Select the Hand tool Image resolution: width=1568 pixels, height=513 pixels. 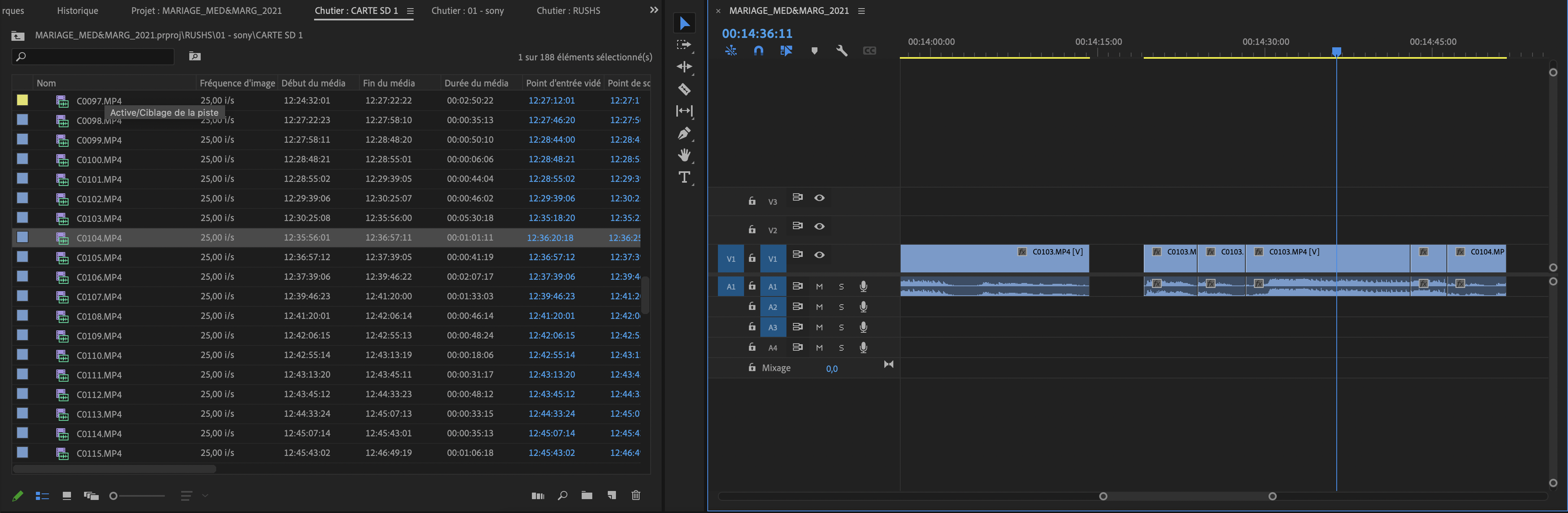click(x=684, y=155)
